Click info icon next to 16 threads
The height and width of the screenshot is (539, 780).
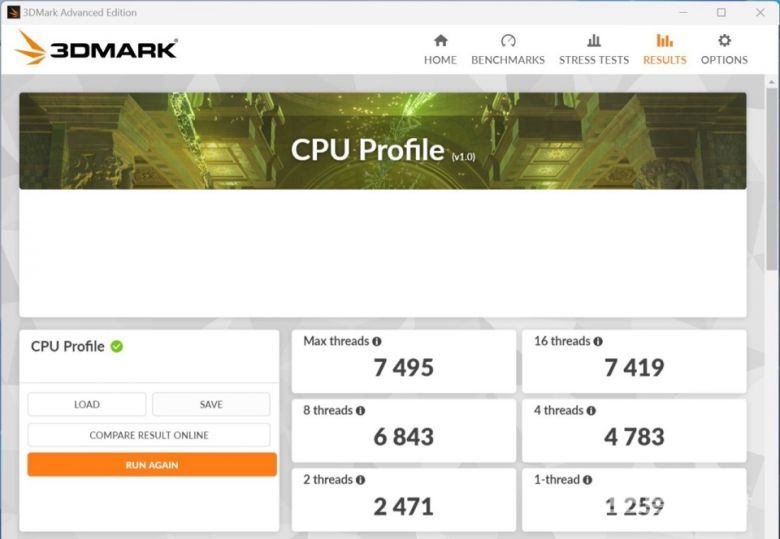(598, 342)
